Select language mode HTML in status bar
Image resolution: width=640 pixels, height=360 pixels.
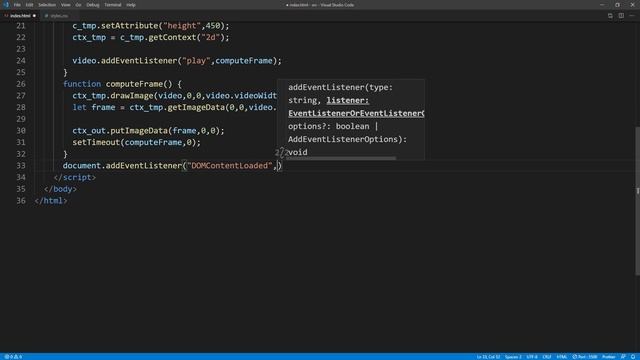point(562,357)
